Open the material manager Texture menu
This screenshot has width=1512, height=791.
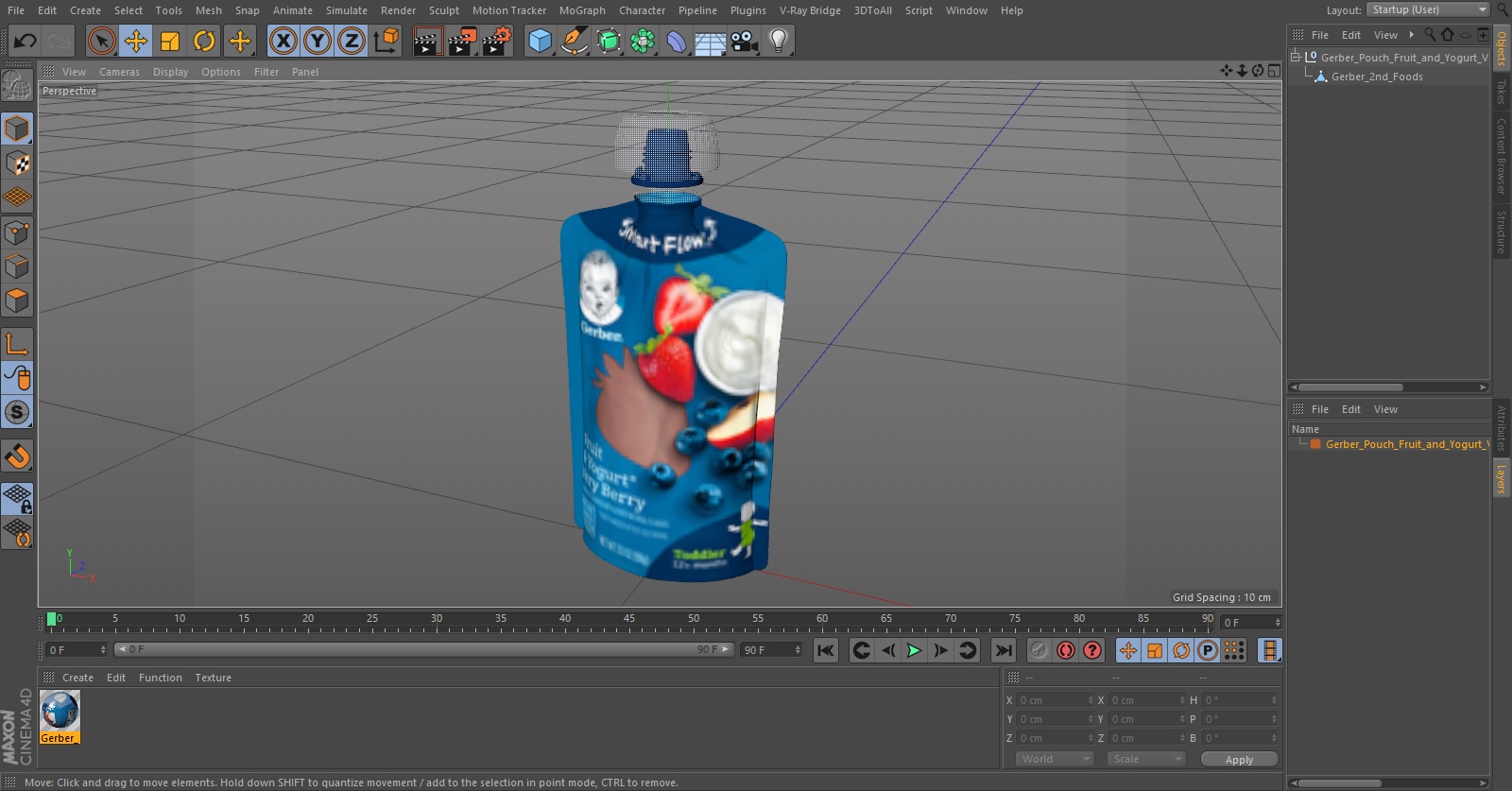213,678
